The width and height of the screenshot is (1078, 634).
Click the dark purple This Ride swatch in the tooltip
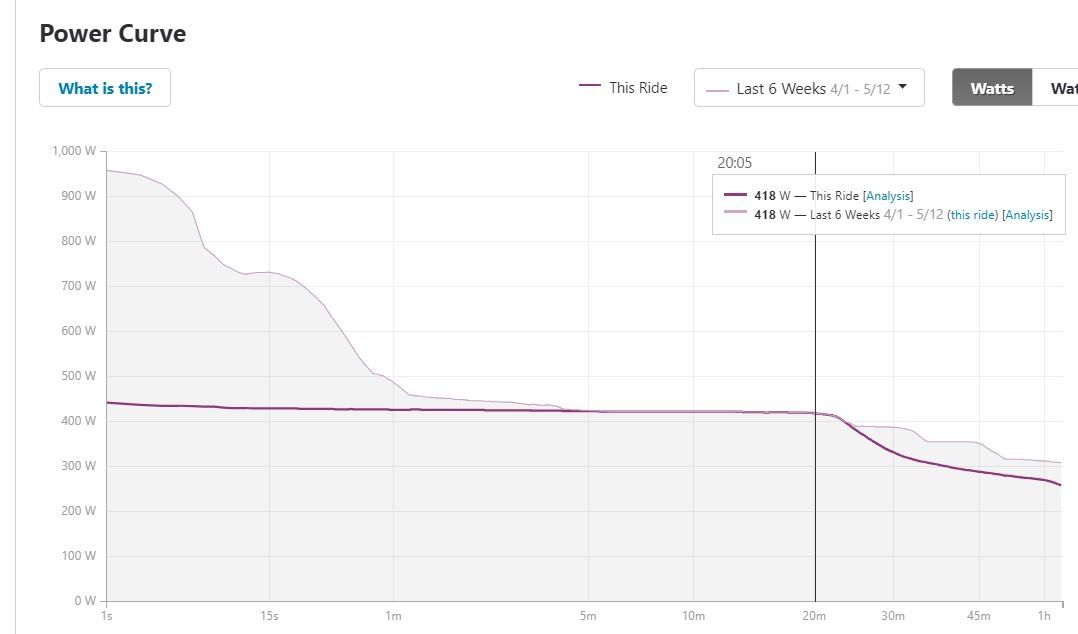point(735,196)
